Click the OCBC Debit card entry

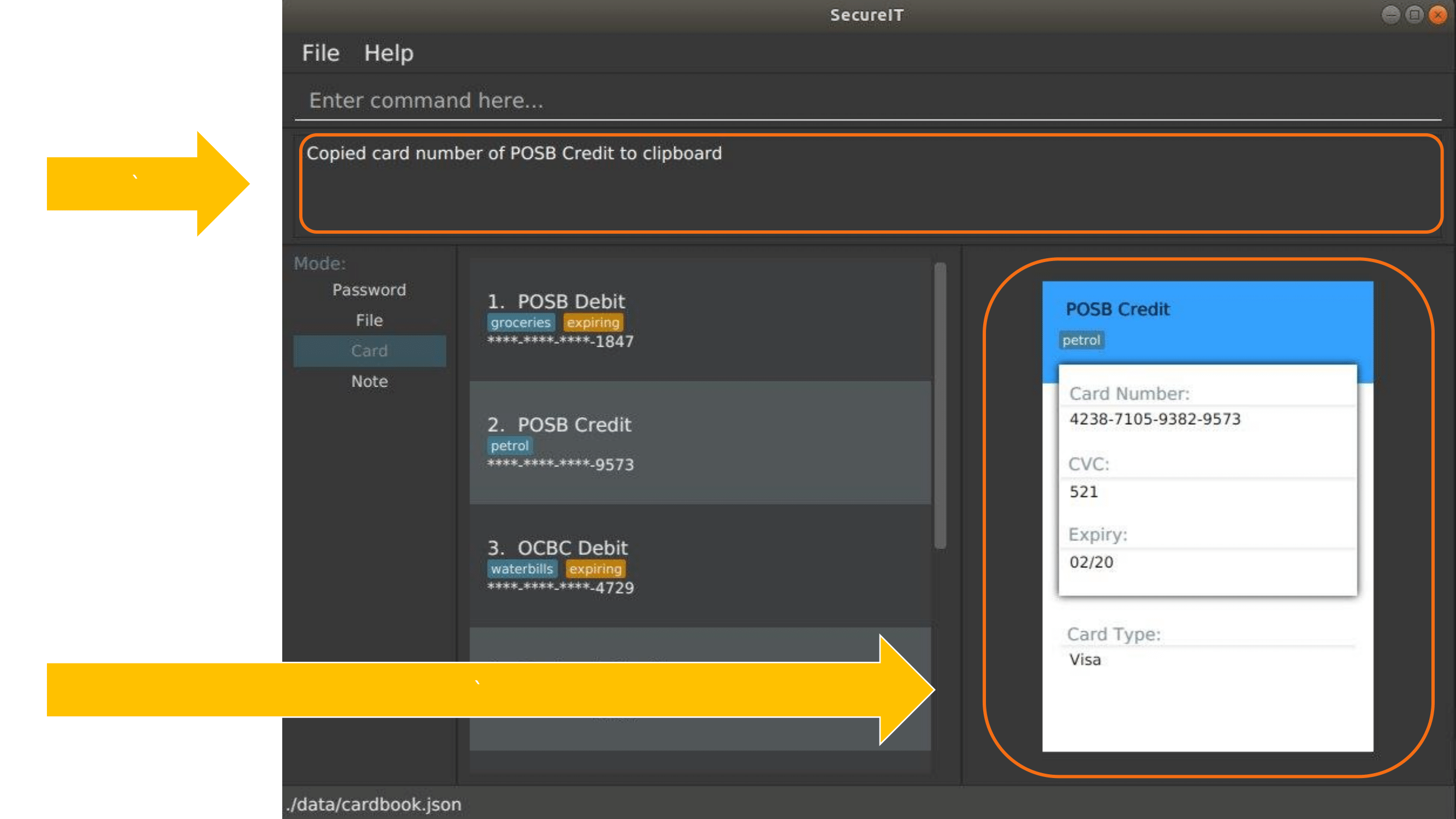(701, 566)
